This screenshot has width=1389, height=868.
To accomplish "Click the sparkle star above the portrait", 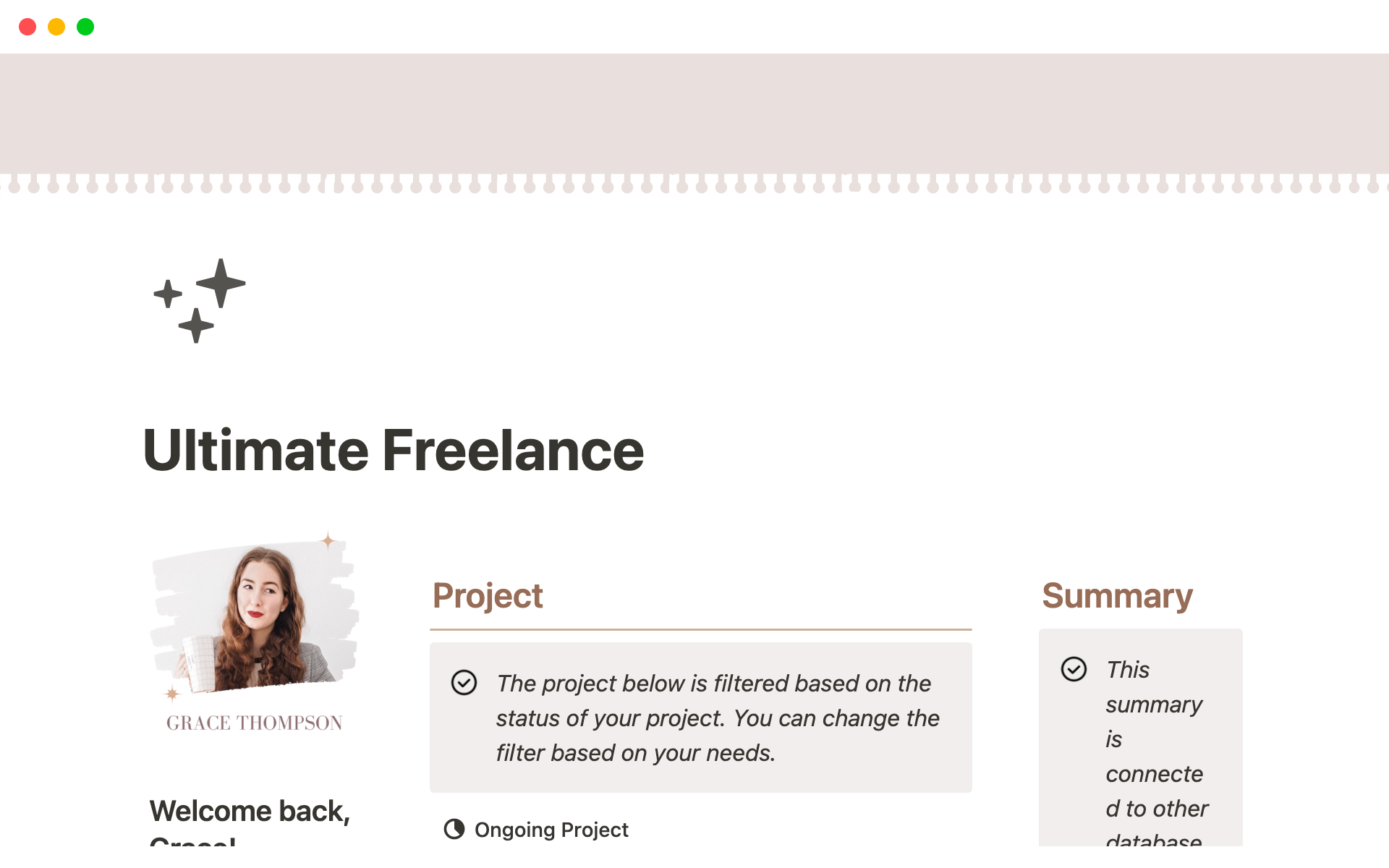I will (328, 540).
